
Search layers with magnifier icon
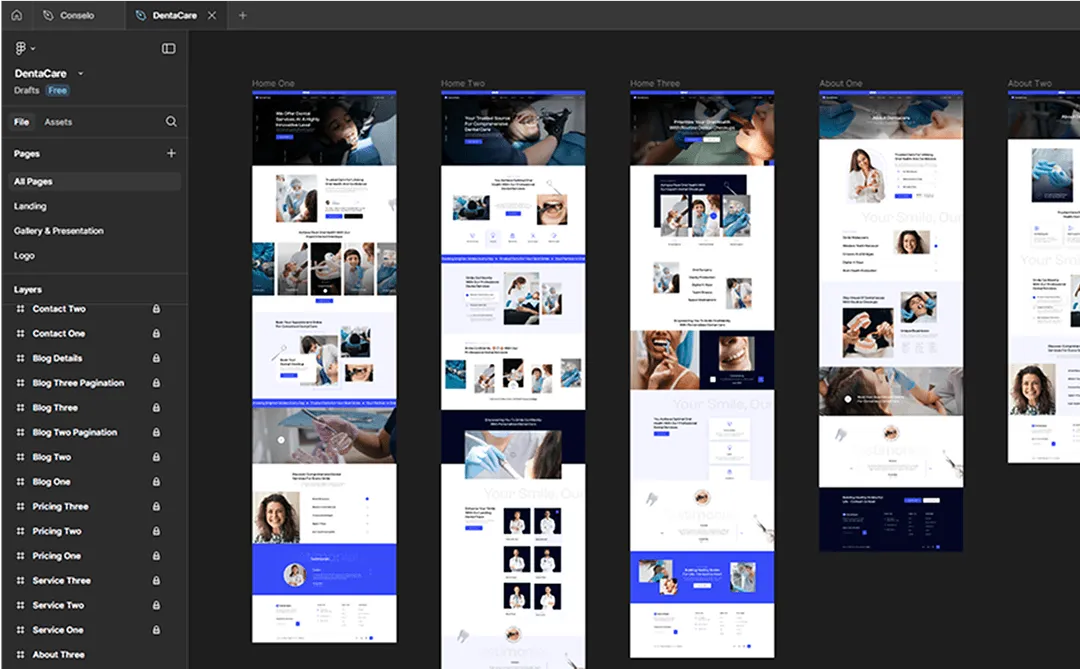point(171,121)
